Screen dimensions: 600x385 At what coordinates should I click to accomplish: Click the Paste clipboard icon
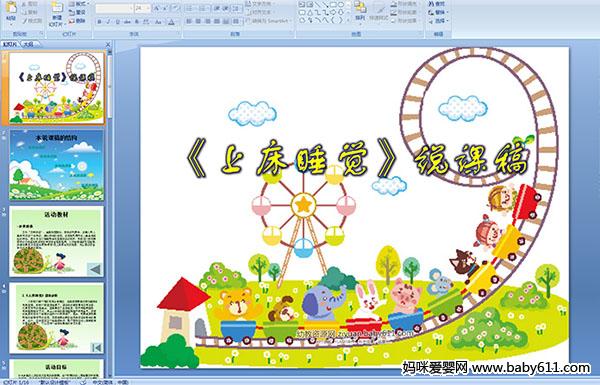click(11, 8)
